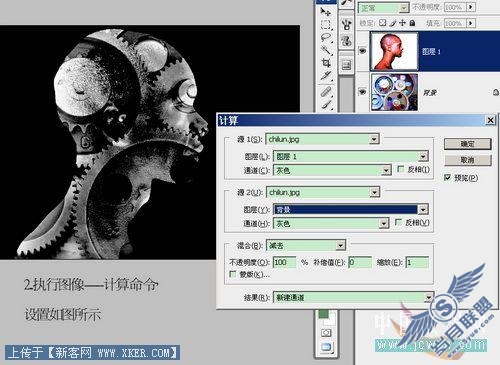Click the lock-all padlock icon
Screen dimensions: 500x365
click(412, 23)
